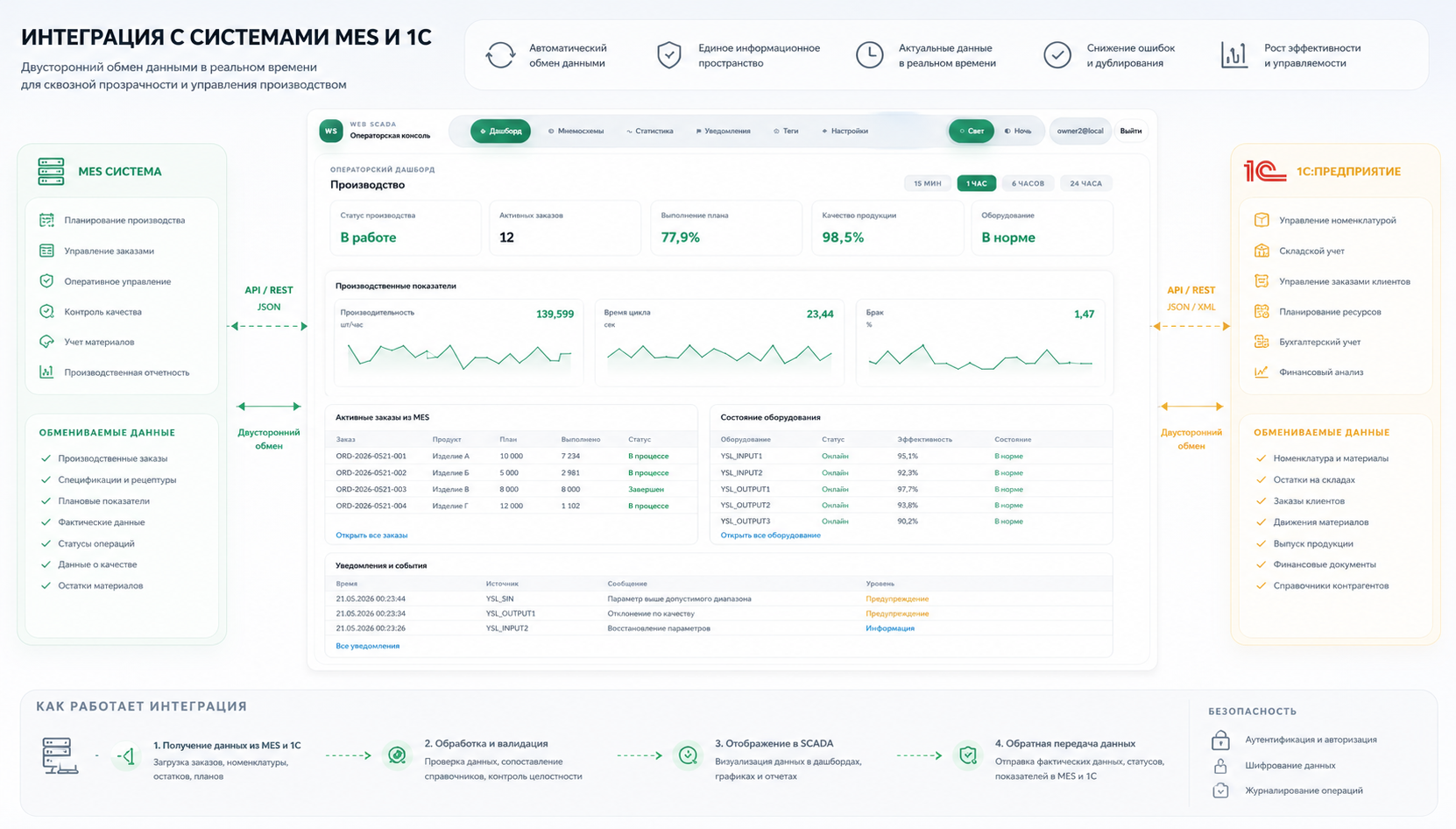The height and width of the screenshot is (829, 1456).
Task: Click the bar chart icon for Рост эффективности
Action: click(x=1234, y=55)
